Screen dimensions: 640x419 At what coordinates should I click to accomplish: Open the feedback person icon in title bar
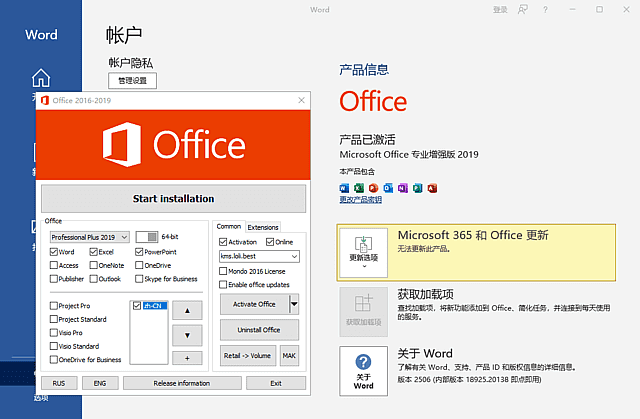pyautogui.click(x=523, y=9)
